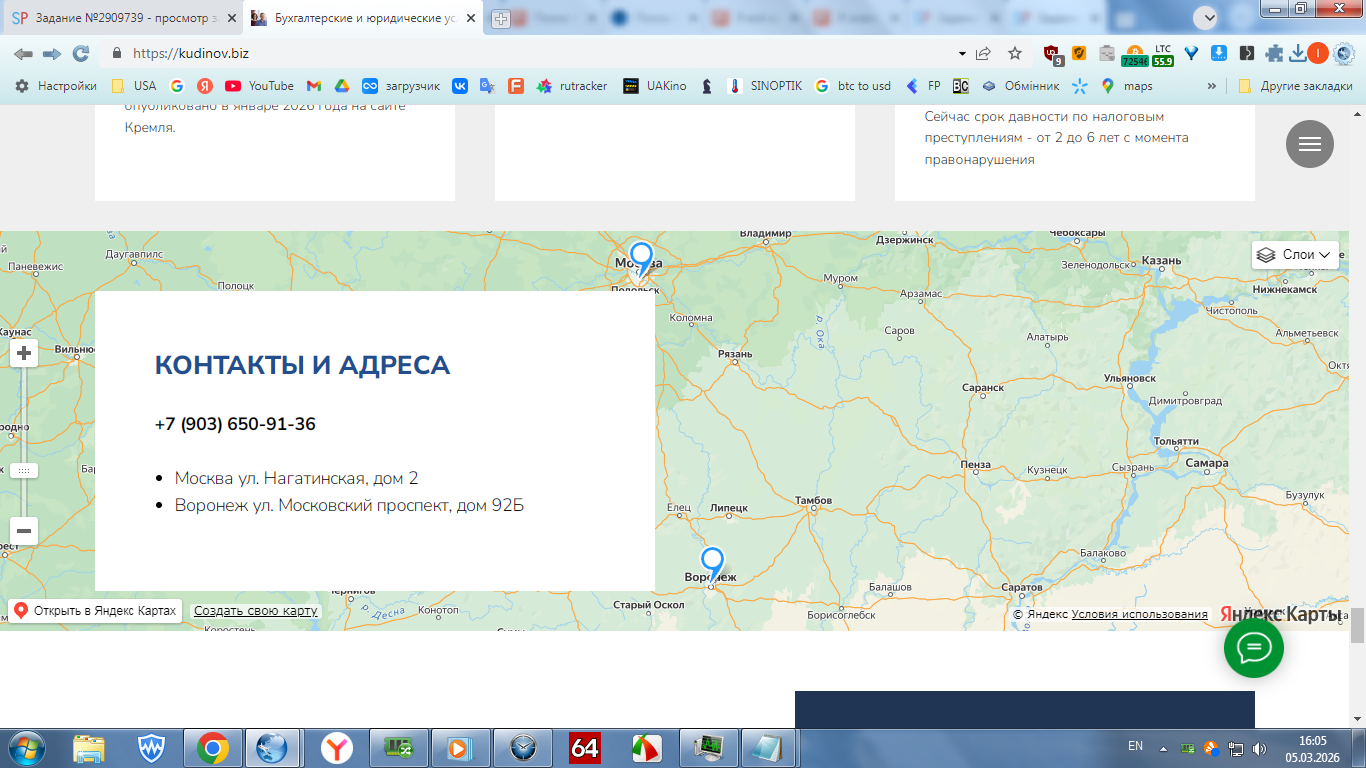Click the Воронеж Московский проспект address
The image size is (1366, 768).
[x=349, y=505]
